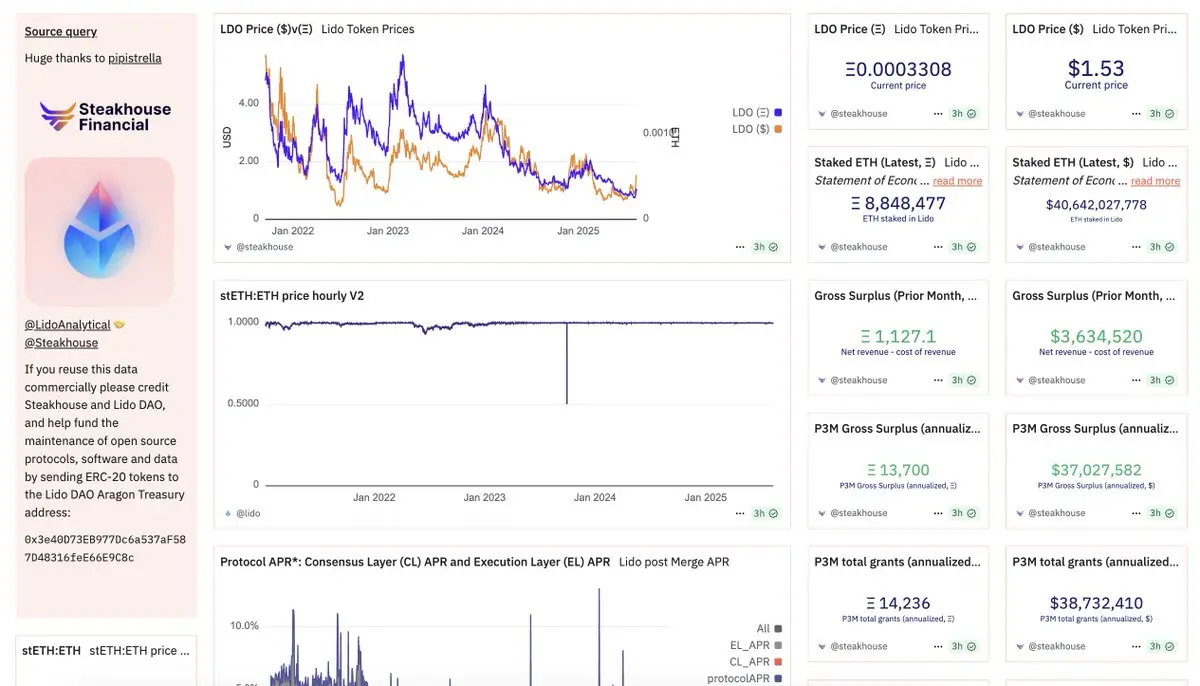The height and width of the screenshot is (686, 1200).
Task: Click the $40,642,027,778 staked value
Action: 1096,204
